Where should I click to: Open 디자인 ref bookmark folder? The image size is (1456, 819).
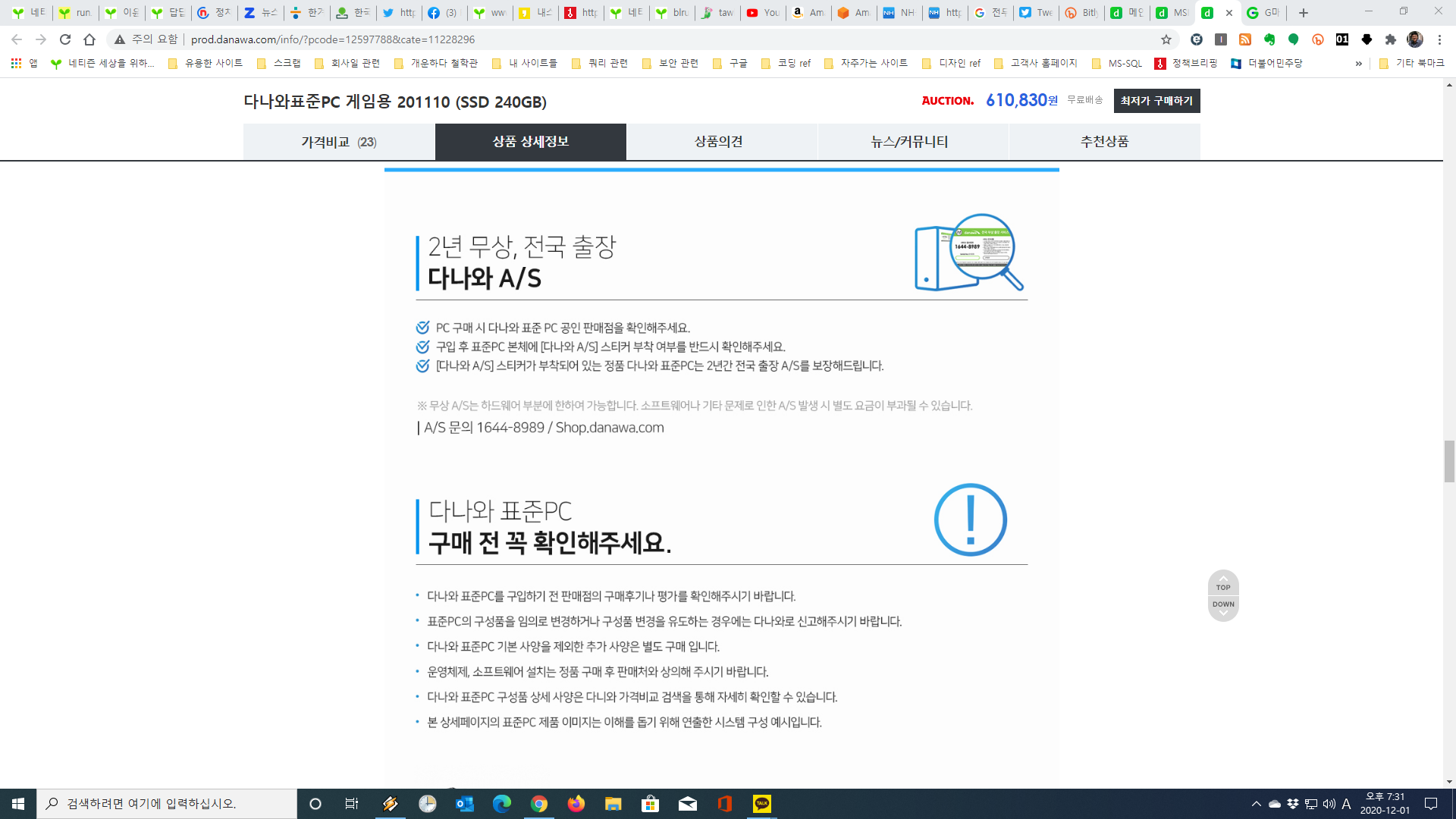(x=951, y=64)
